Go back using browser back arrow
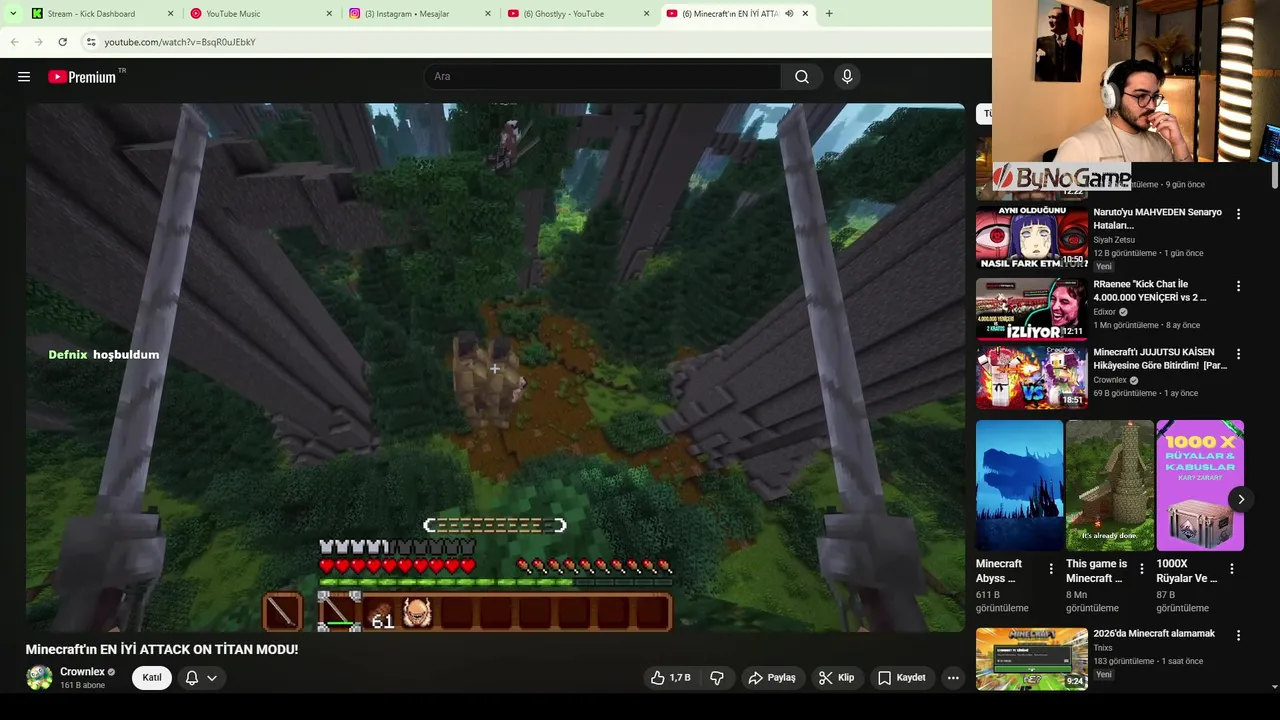1280x720 pixels. pos(14,42)
